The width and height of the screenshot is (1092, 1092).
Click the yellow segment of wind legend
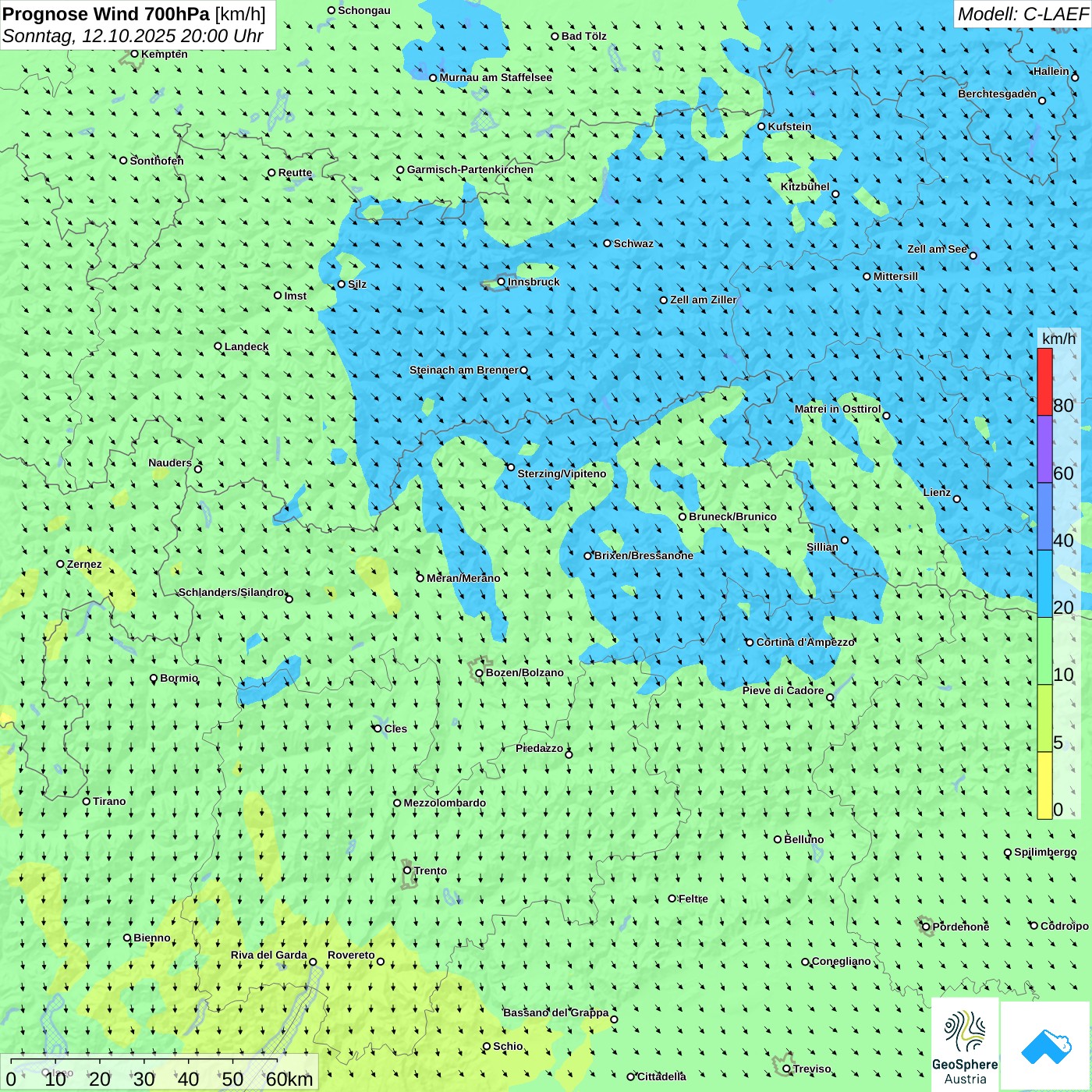[1044, 785]
